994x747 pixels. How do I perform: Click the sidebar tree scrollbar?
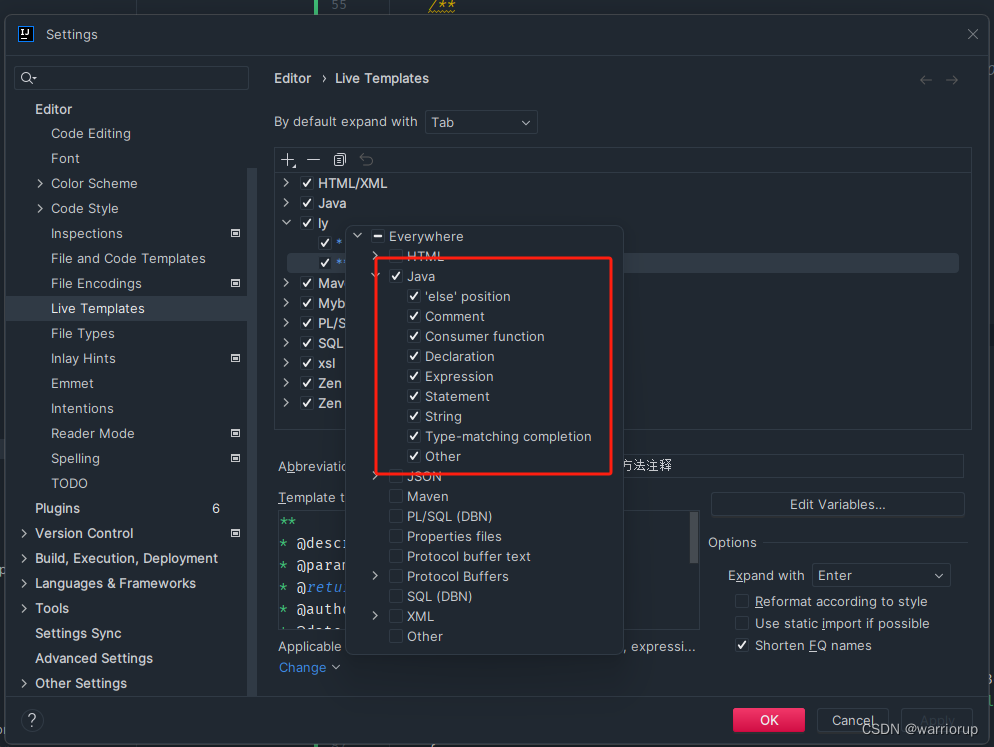[x=252, y=431]
